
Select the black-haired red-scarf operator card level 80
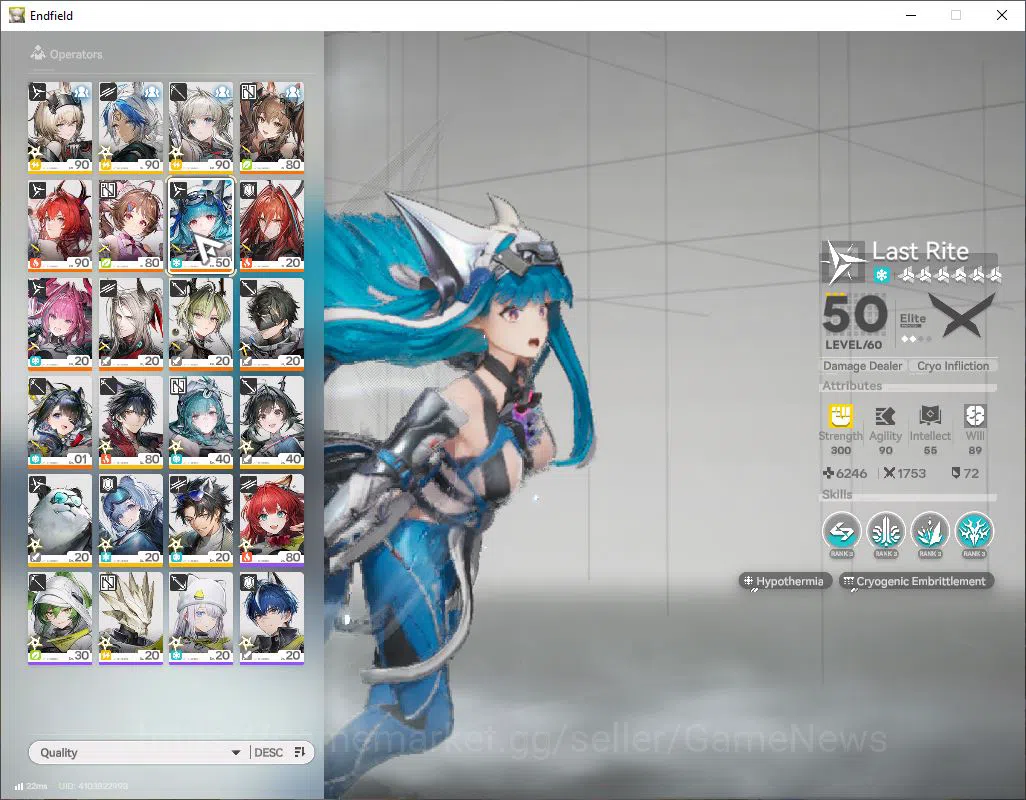(x=130, y=422)
